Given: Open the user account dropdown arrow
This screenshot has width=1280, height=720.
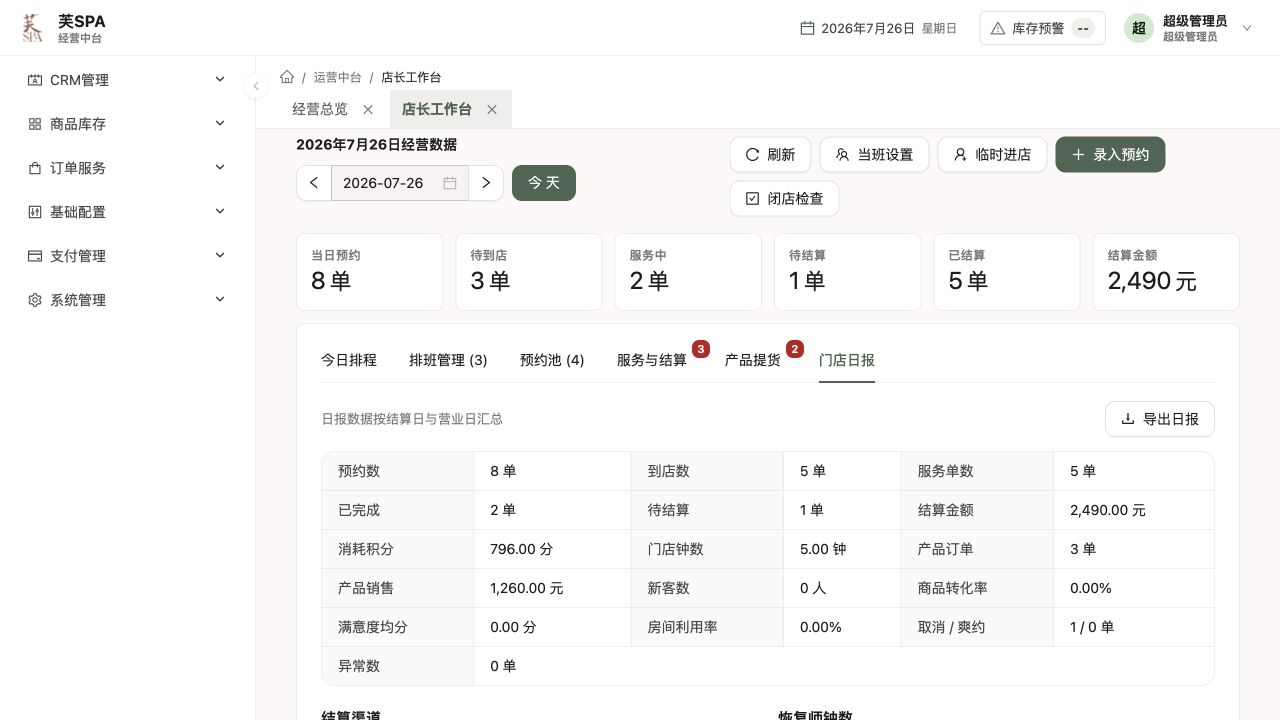Looking at the screenshot, I should point(1247,28).
